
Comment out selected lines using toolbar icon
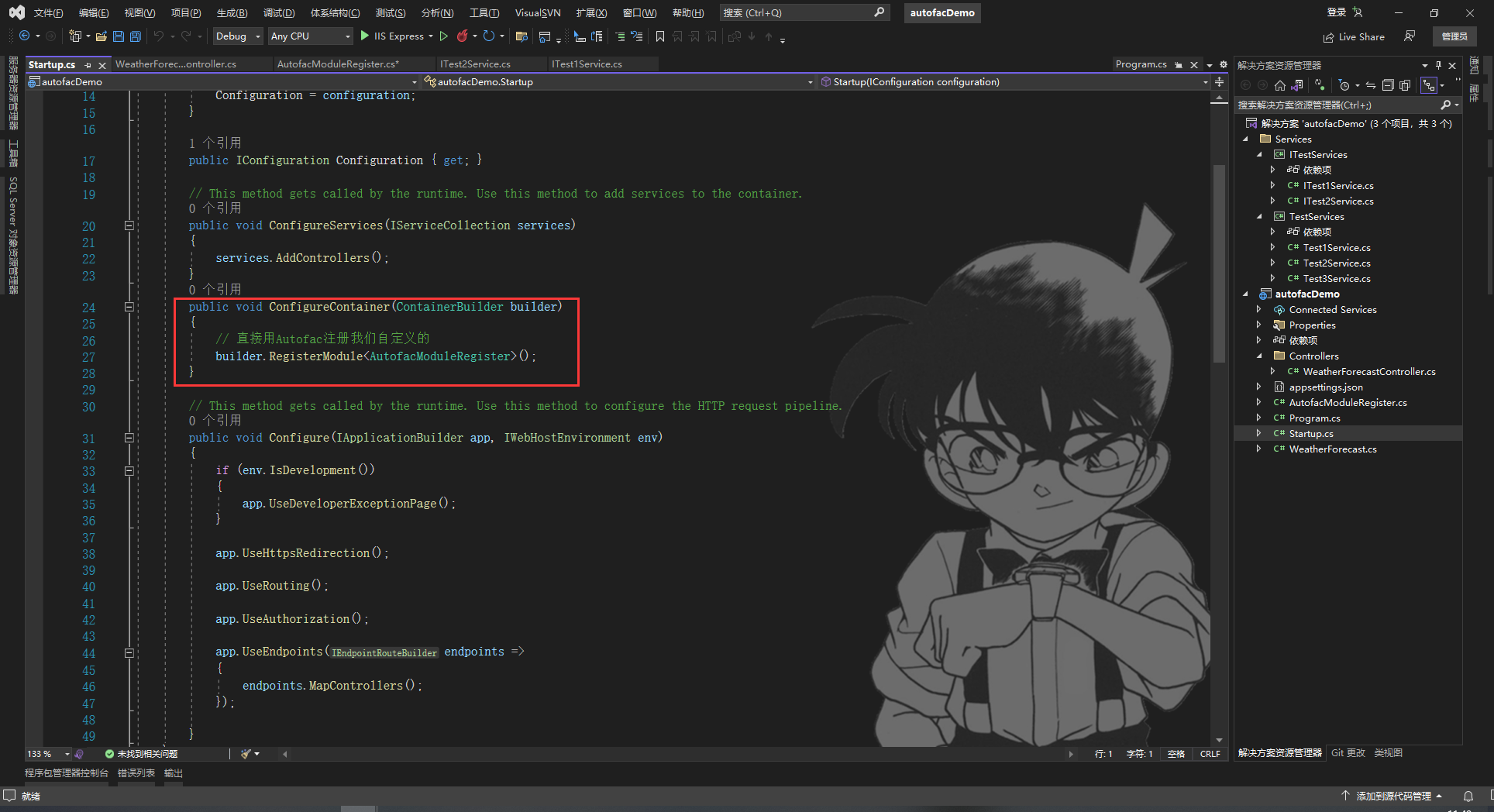point(619,36)
